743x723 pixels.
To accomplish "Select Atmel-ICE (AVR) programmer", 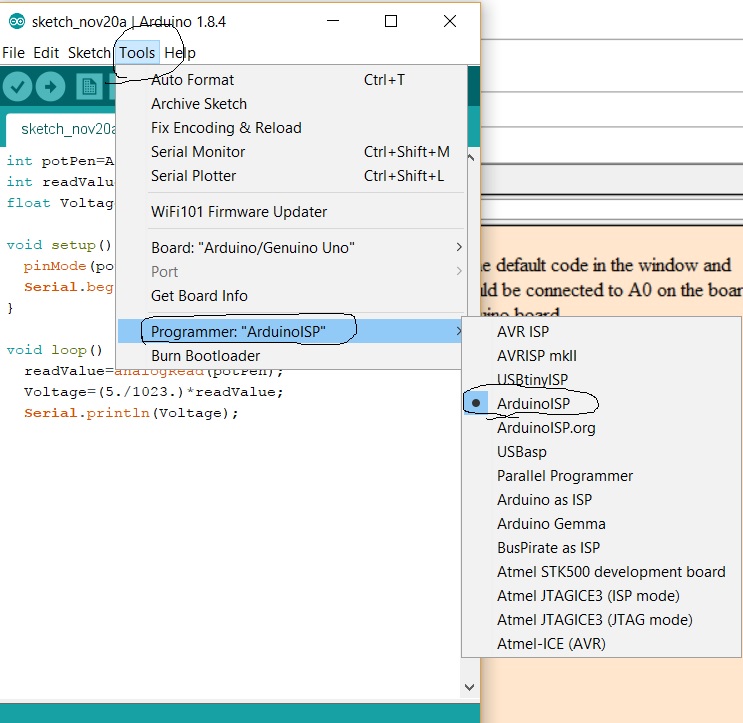I will (x=601, y=644).
